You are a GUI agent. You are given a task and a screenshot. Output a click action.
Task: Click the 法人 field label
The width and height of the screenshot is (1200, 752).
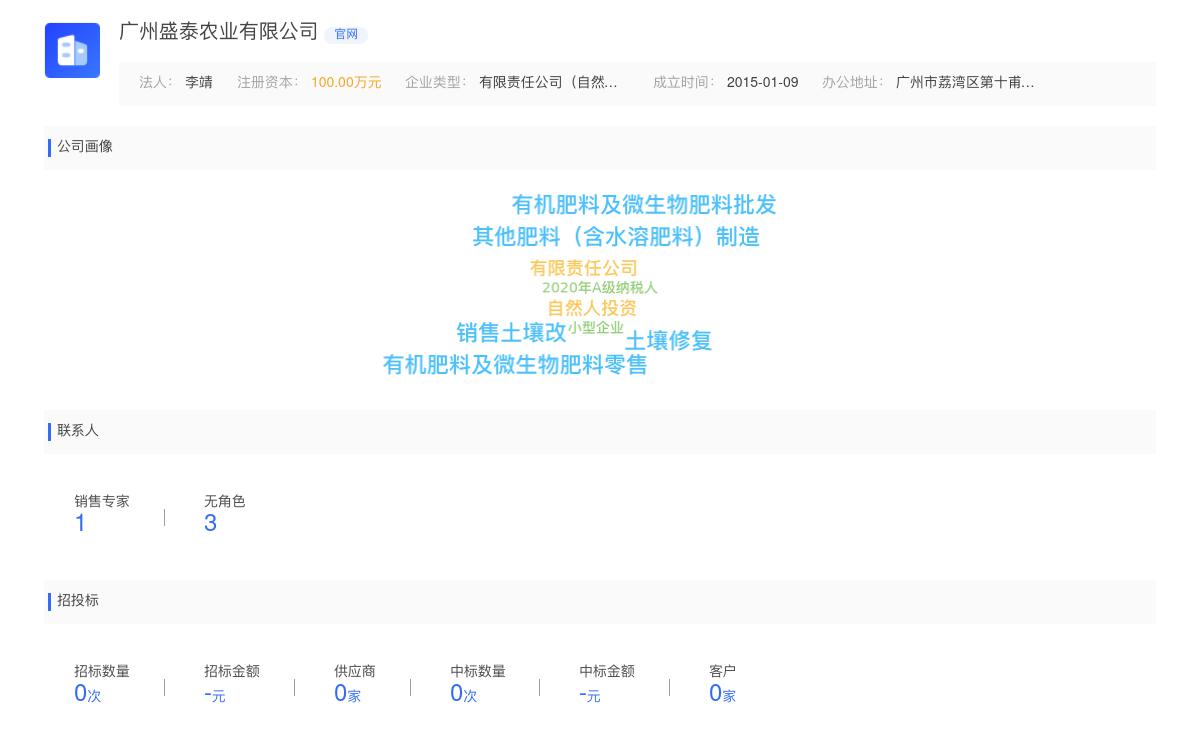pyautogui.click(x=156, y=83)
